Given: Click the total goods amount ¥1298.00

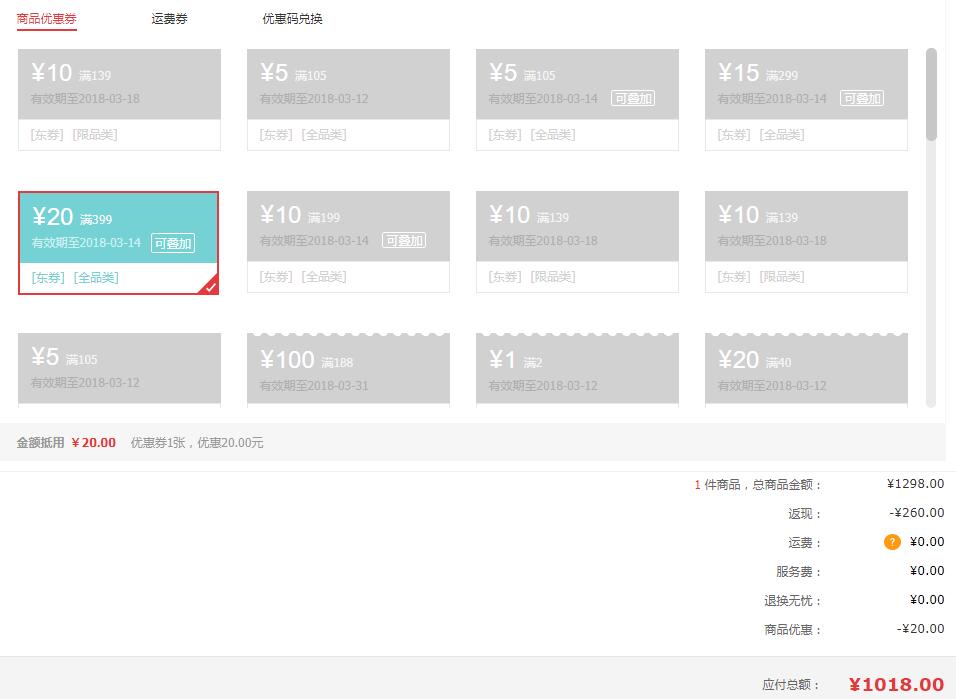Looking at the screenshot, I should point(915,484).
